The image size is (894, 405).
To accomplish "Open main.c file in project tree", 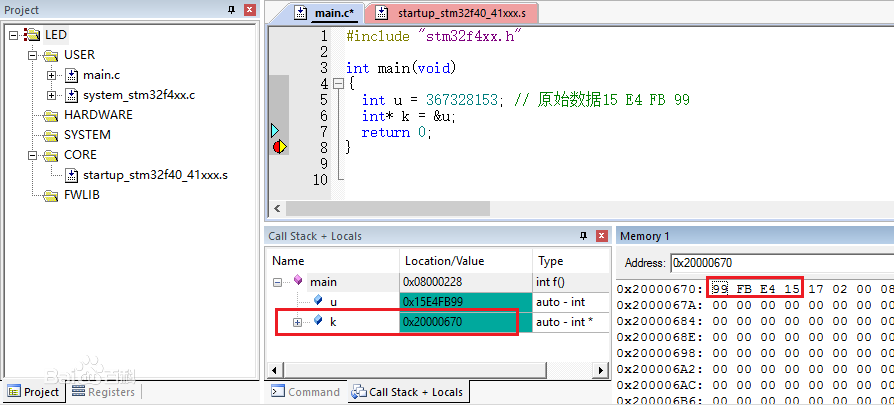I will [101, 75].
